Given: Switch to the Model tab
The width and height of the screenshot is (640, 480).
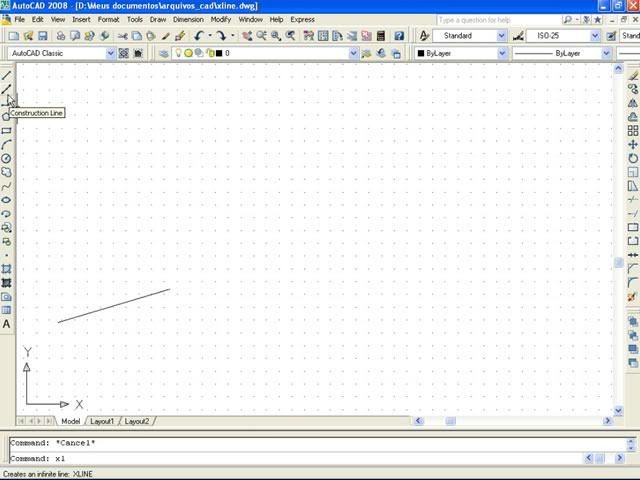Looking at the screenshot, I should (71, 421).
